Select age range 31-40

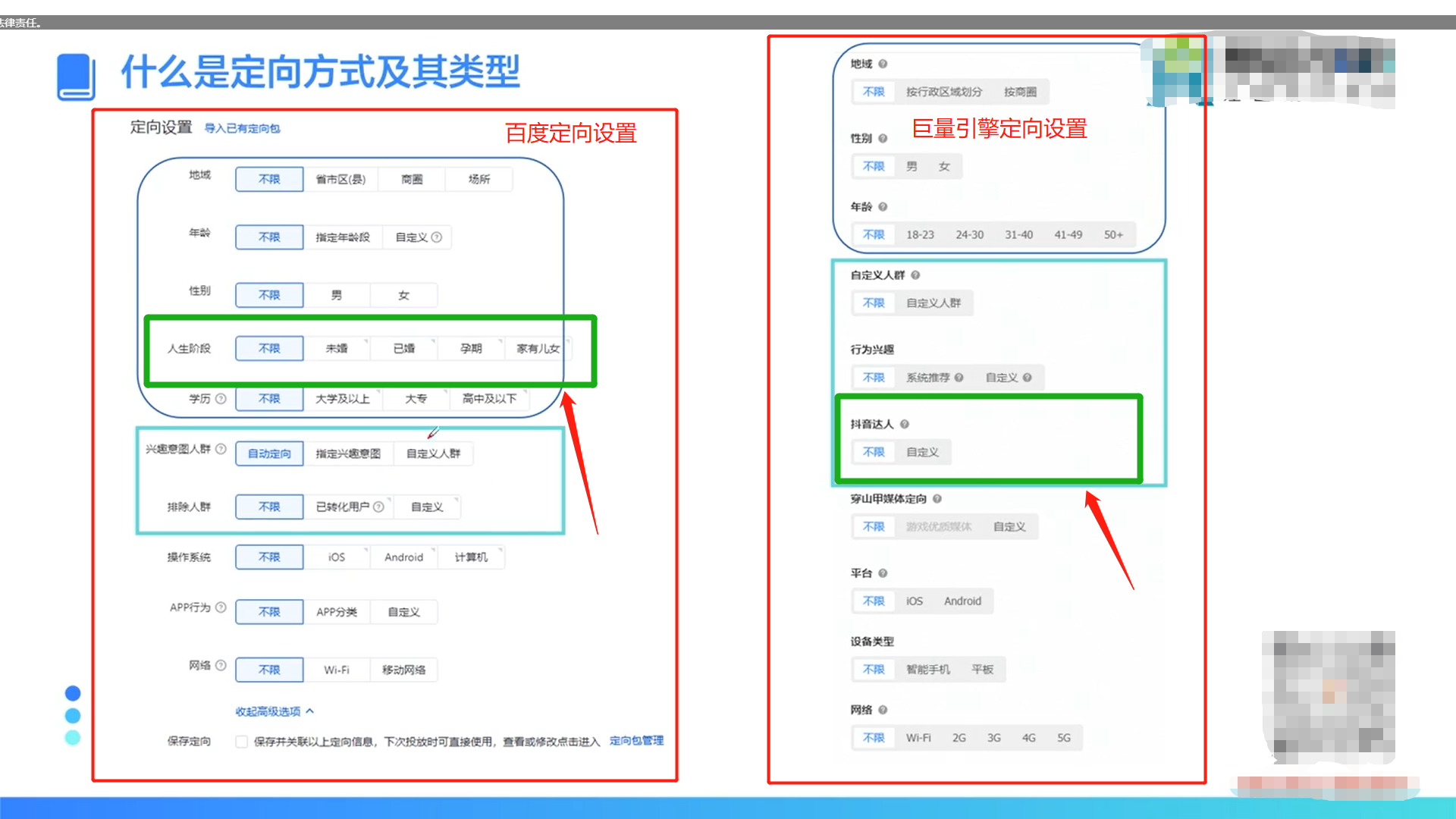pos(1018,235)
